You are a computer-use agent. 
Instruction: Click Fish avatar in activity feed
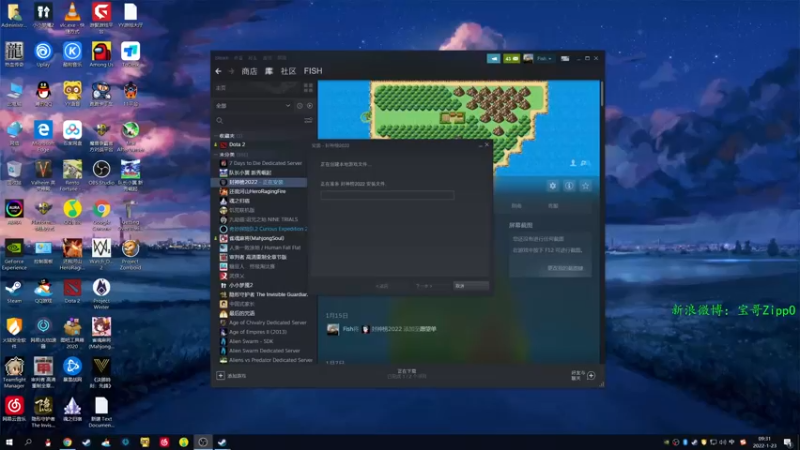click(333, 329)
